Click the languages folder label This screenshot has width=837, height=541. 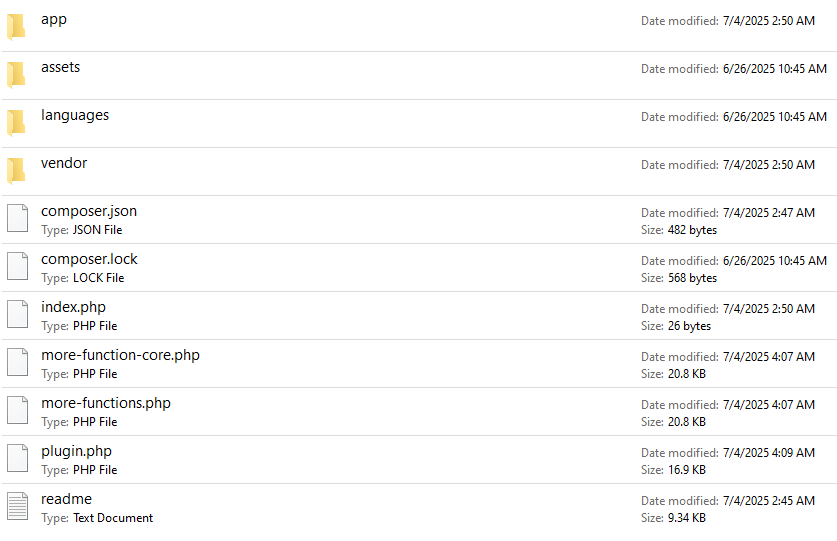point(75,115)
